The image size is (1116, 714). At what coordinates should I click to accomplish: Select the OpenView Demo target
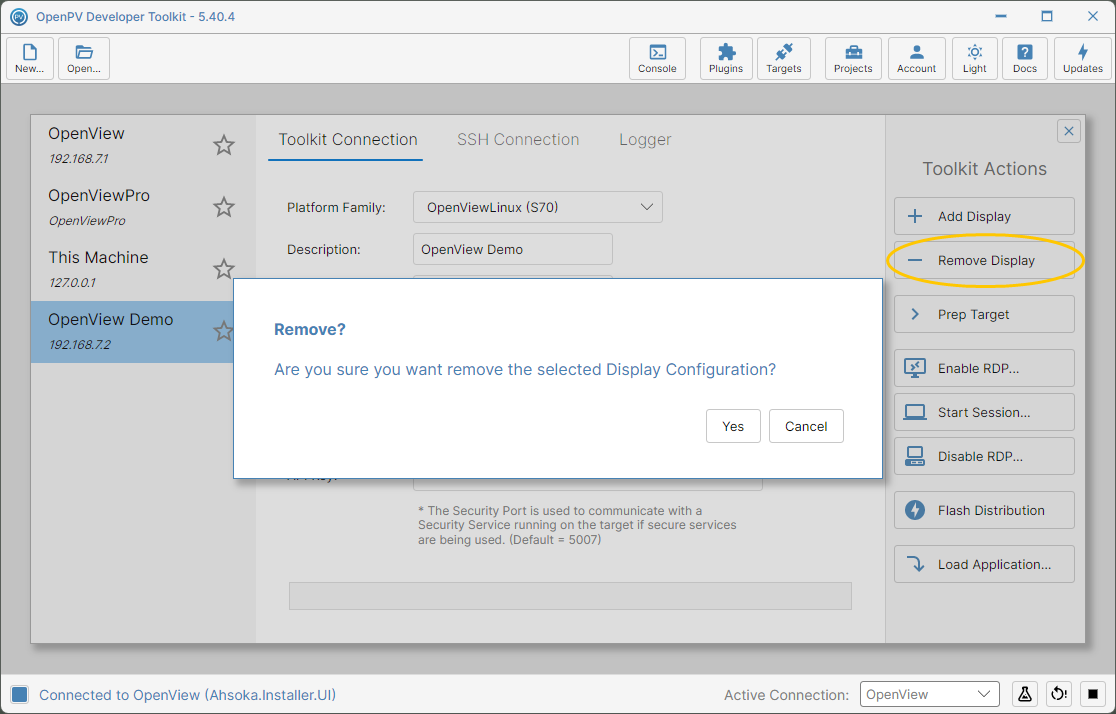tap(132, 332)
